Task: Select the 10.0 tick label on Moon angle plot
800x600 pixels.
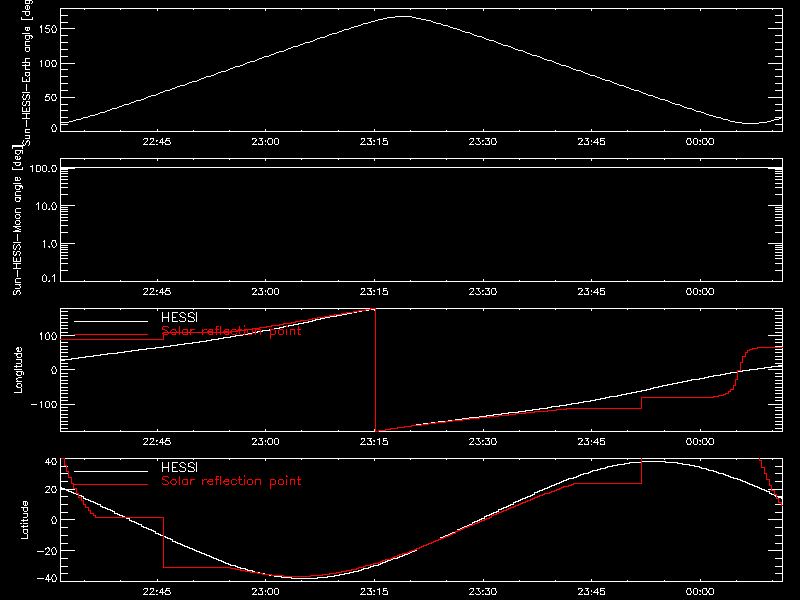Action: (46, 207)
